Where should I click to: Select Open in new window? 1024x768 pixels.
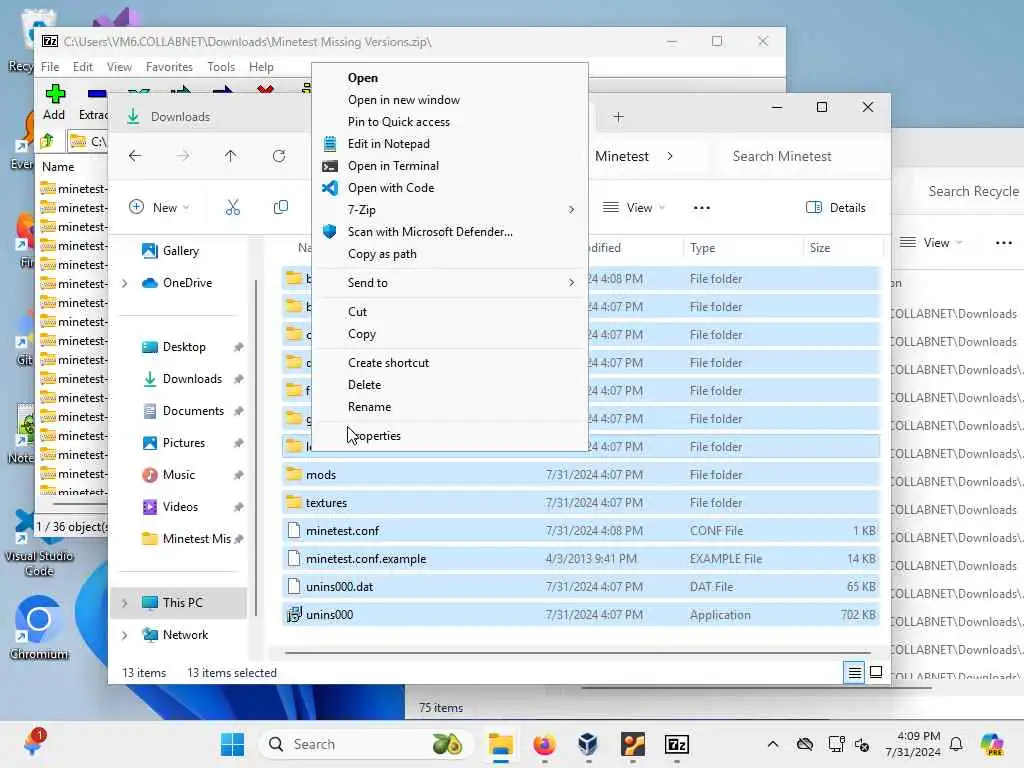pos(404,100)
